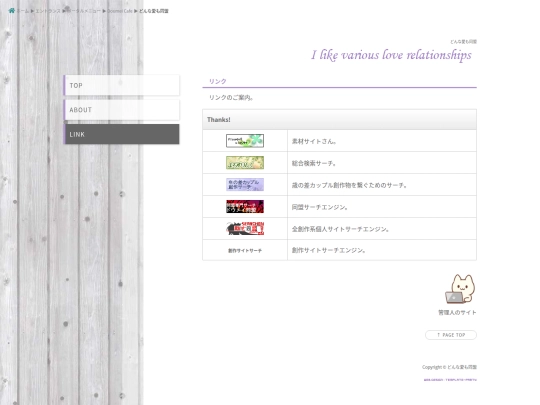The height and width of the screenshot is (405, 540).
Task: Click the 創作サイトサーチ text link
Action: coord(245,251)
